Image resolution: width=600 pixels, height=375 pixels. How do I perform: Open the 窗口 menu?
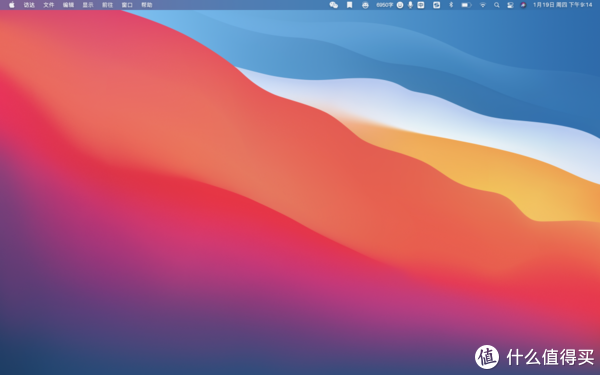pos(127,5)
